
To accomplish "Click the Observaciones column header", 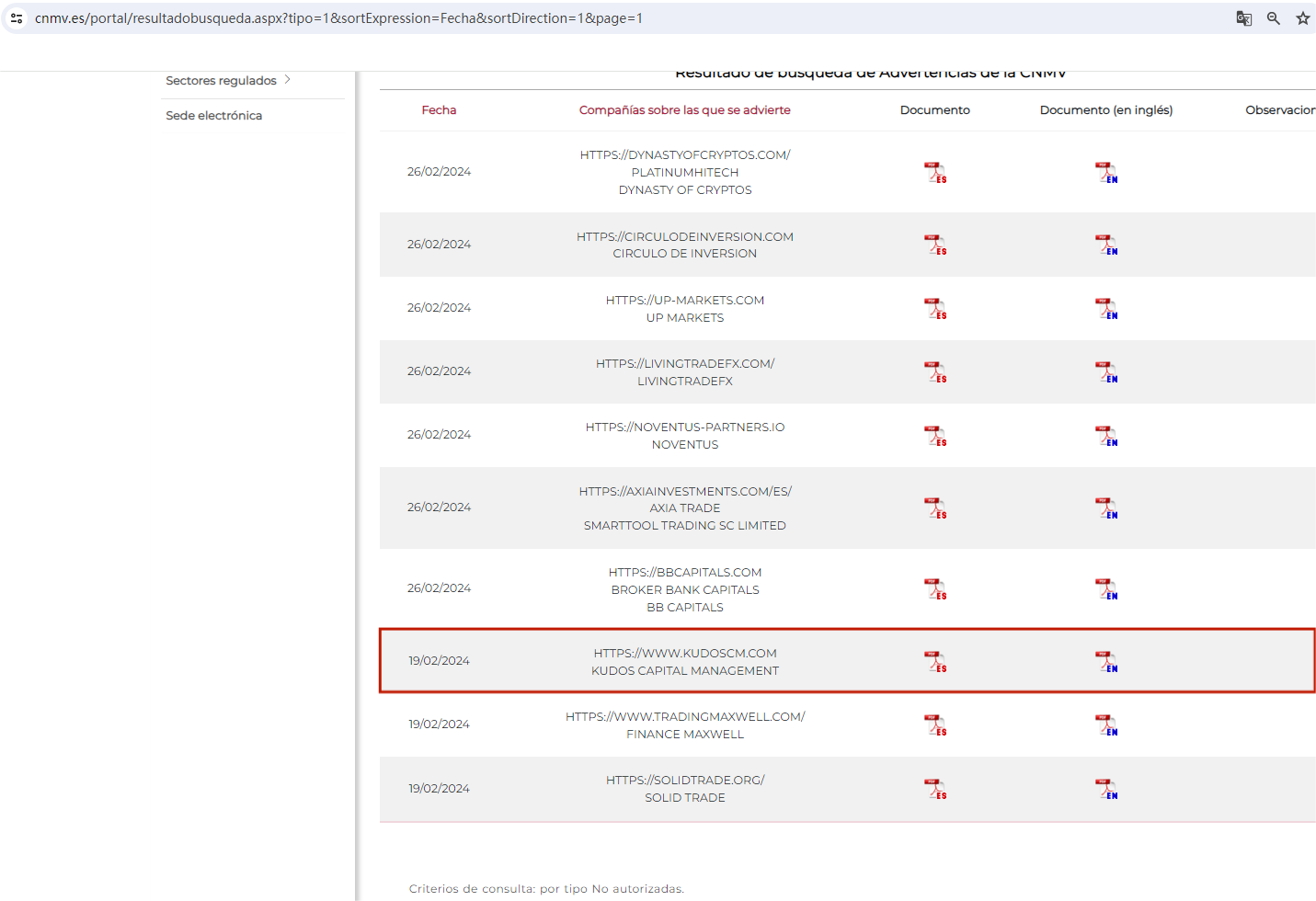I will click(1280, 110).
